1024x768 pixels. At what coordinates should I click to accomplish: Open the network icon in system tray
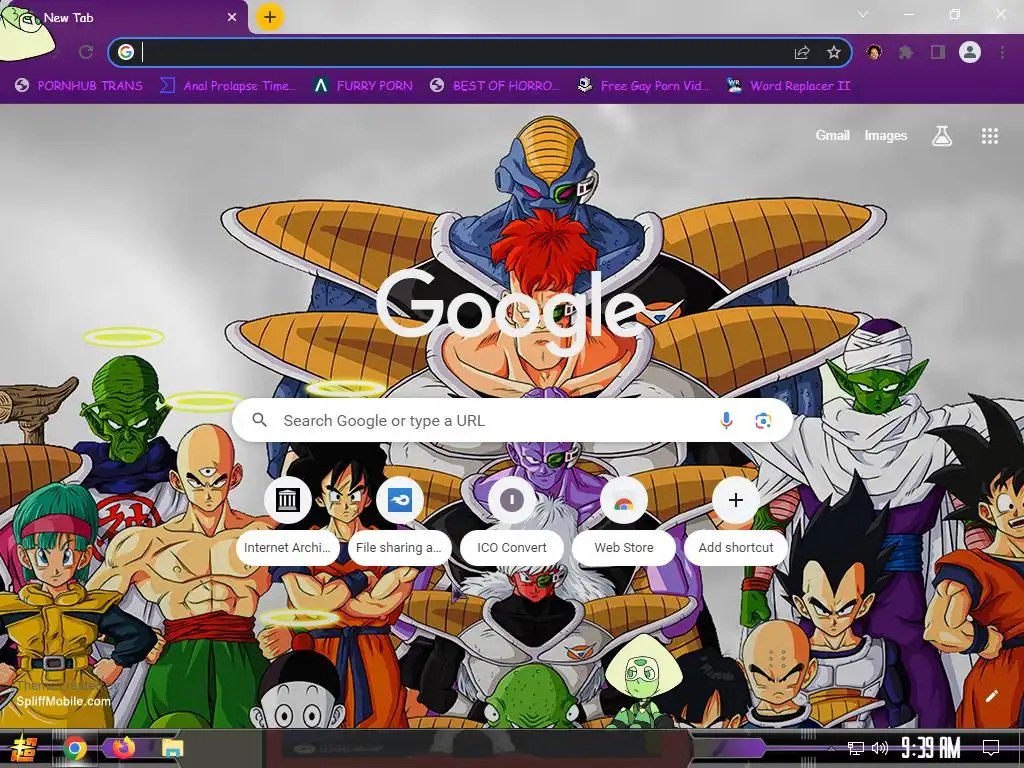(855, 748)
